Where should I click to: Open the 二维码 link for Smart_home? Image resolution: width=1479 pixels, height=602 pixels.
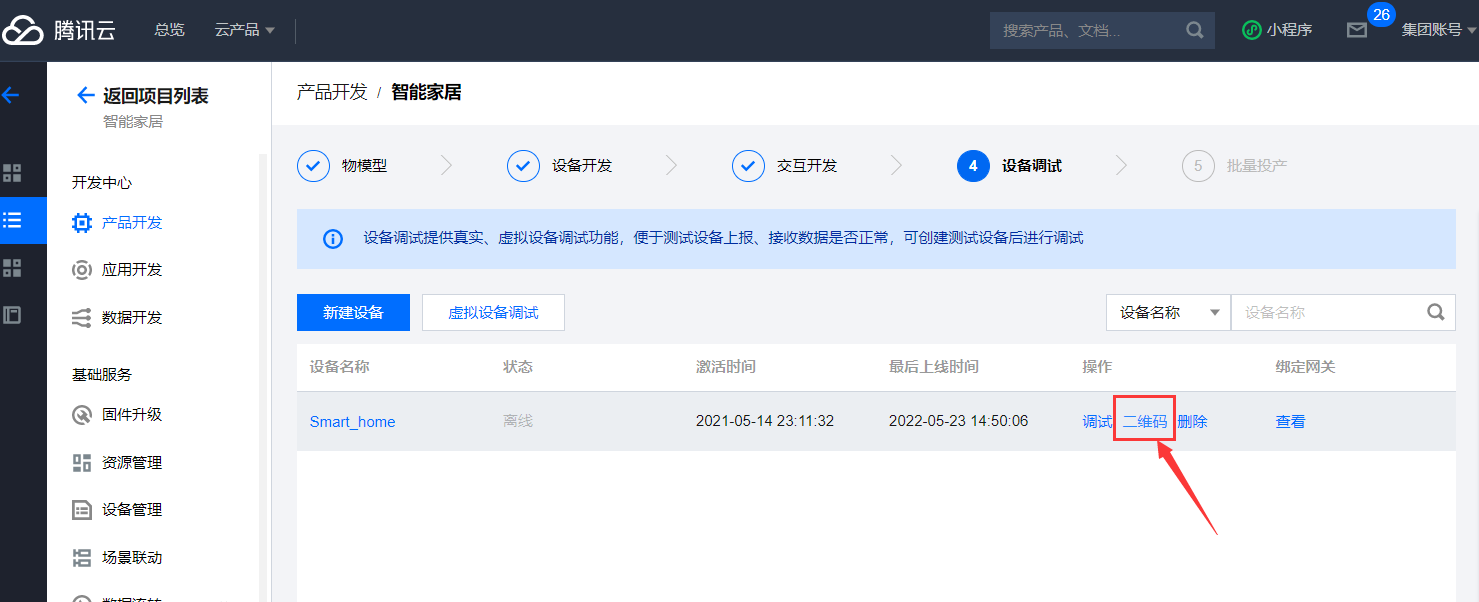(x=1144, y=422)
